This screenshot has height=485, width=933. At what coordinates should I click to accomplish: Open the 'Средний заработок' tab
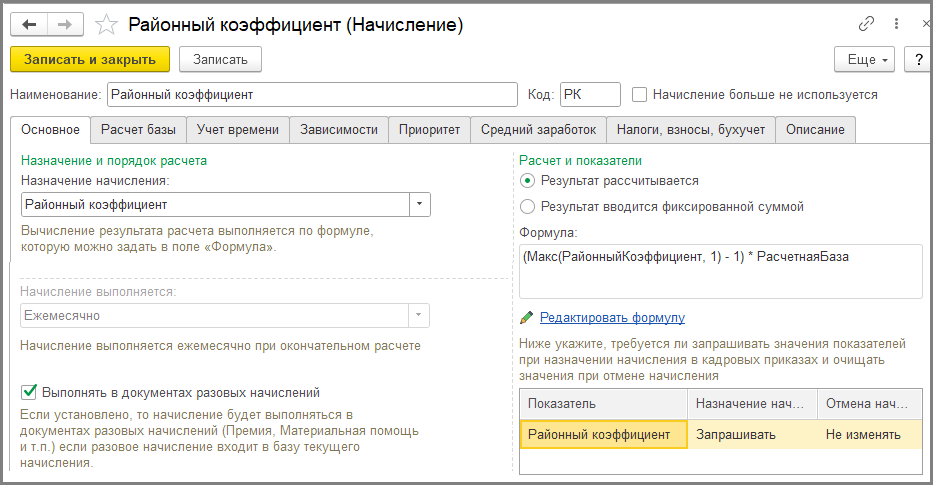point(538,130)
